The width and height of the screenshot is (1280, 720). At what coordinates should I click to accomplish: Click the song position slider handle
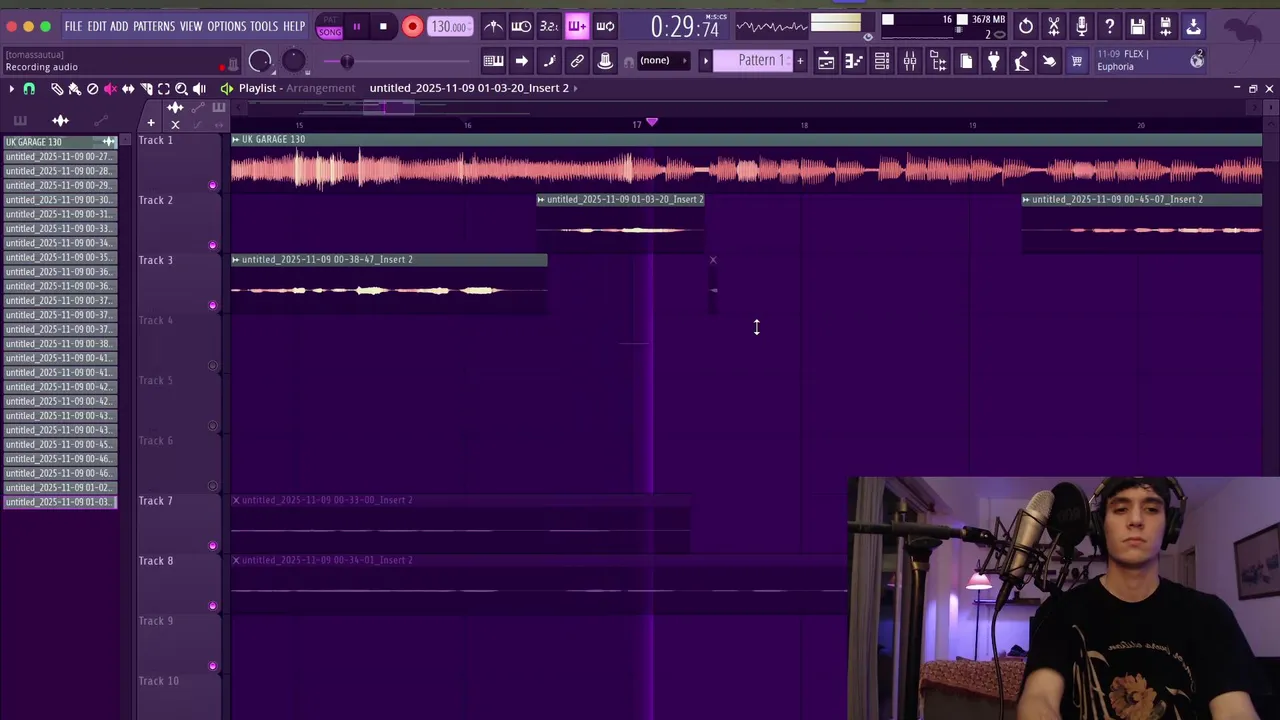pyautogui.click(x=347, y=62)
